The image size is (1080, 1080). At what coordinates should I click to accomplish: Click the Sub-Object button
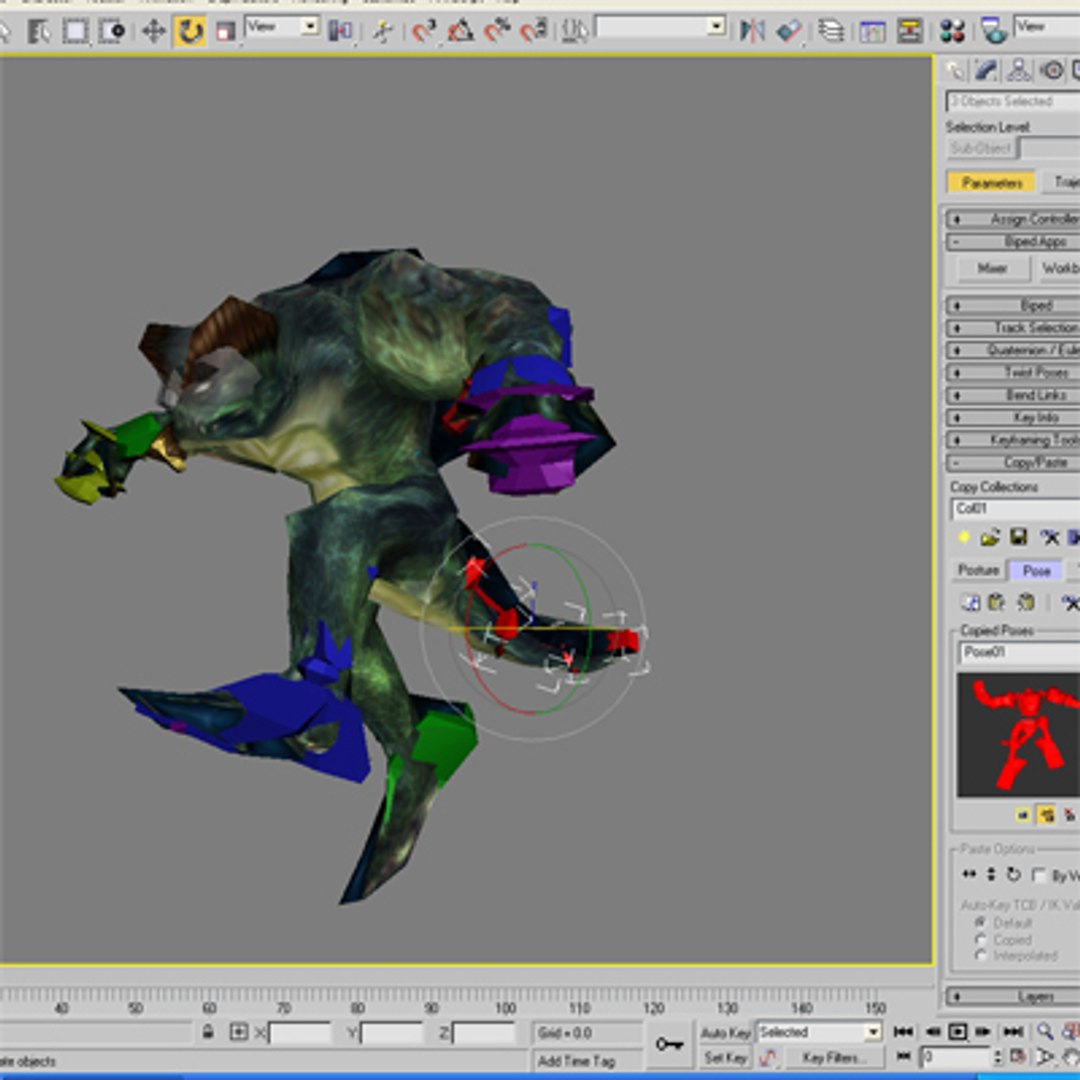coord(981,148)
